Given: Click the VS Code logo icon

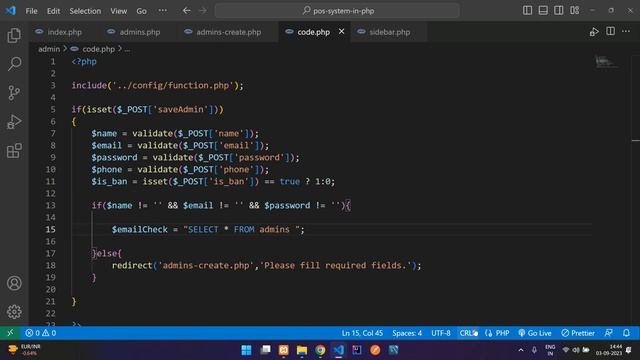Looking at the screenshot, I should coord(10,11).
